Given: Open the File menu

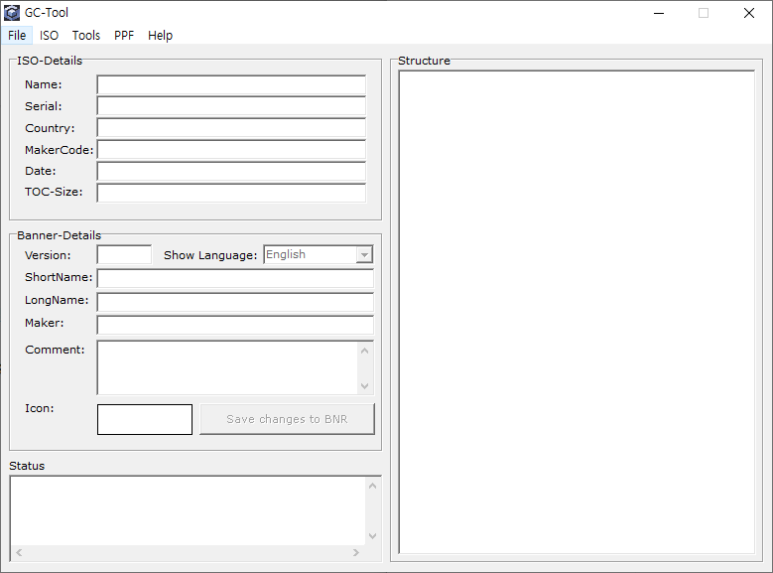Looking at the screenshot, I should 17,36.
